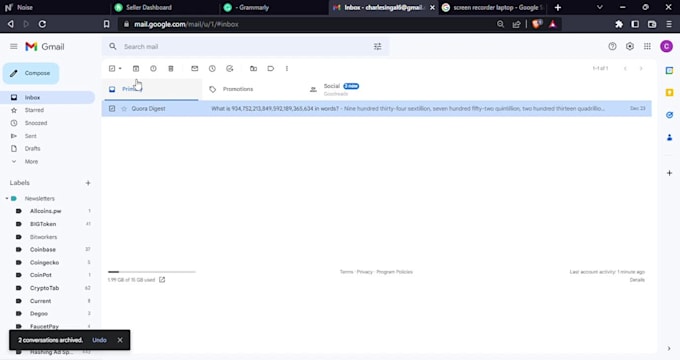Open search filter options icon
The height and width of the screenshot is (360, 680).
[378, 46]
